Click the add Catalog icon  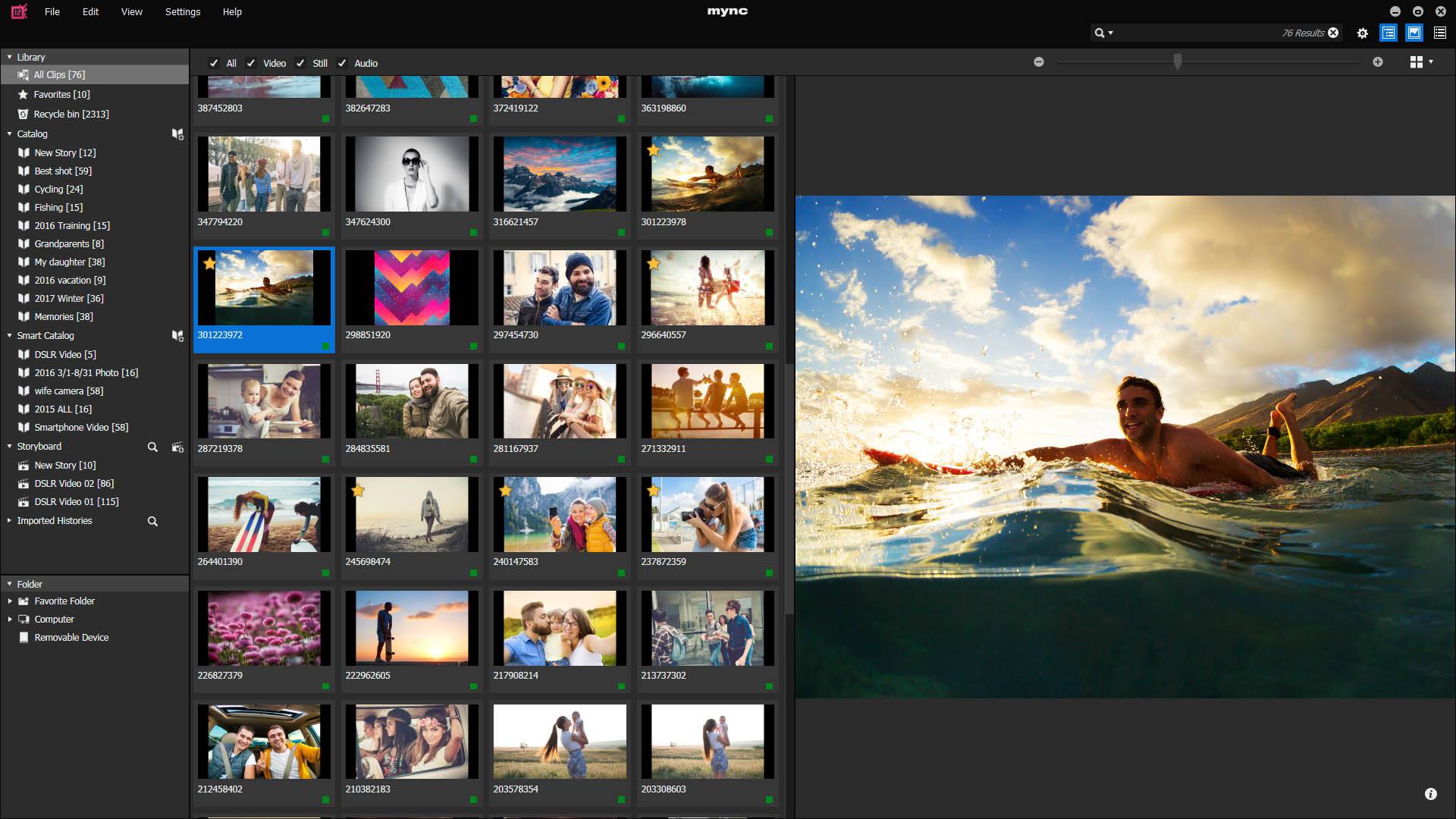point(177,134)
